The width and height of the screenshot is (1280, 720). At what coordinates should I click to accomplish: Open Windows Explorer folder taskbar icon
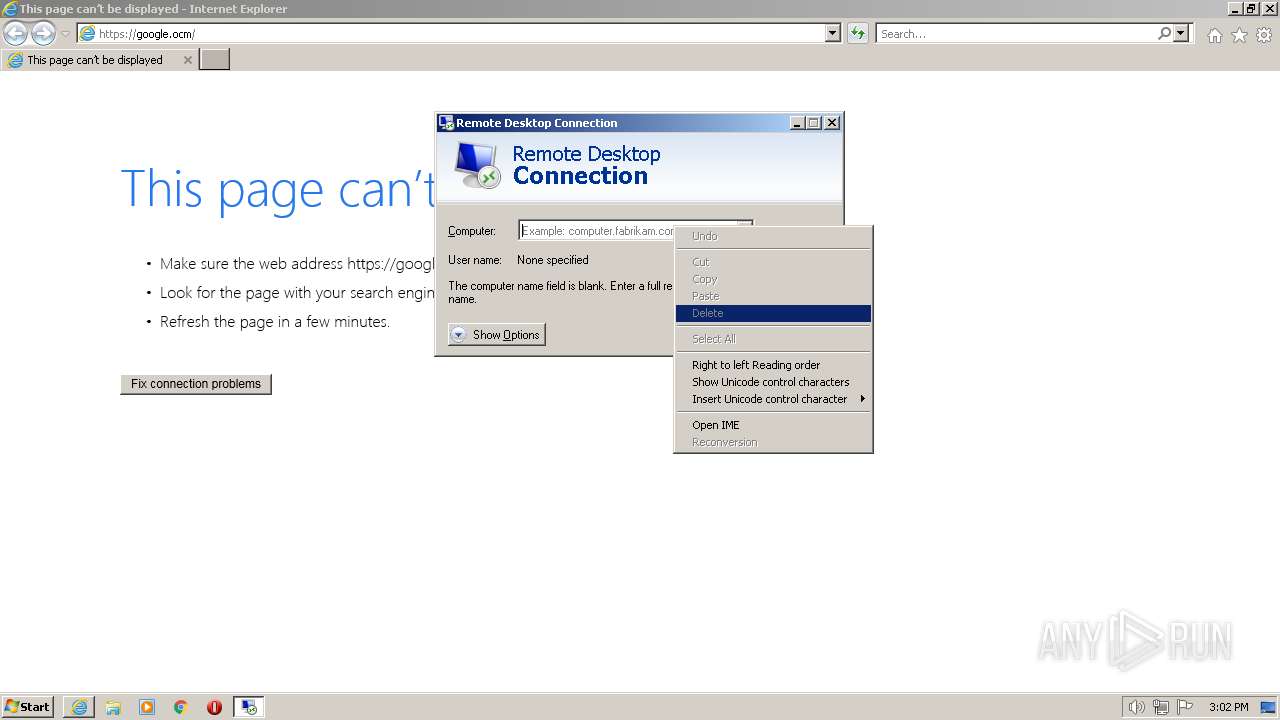point(113,707)
